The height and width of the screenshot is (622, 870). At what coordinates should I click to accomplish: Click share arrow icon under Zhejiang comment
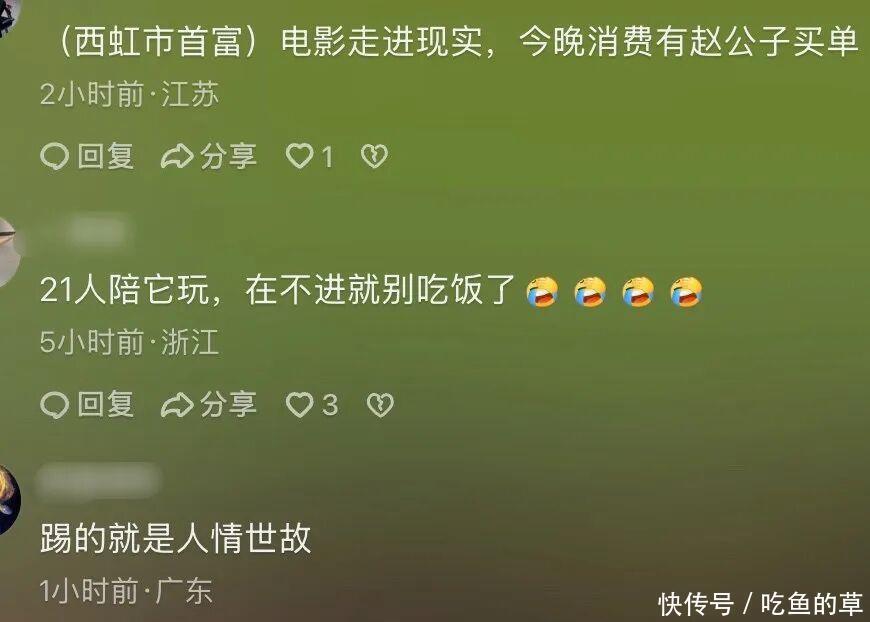point(177,404)
